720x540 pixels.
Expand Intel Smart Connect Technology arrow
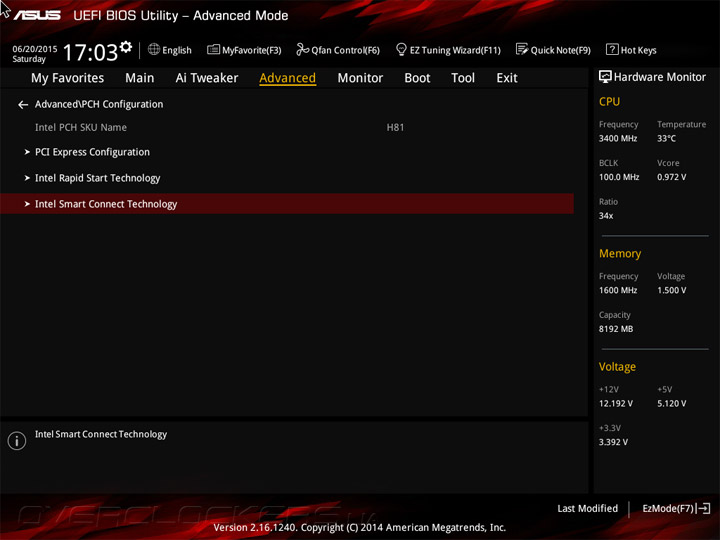click(x=27, y=204)
